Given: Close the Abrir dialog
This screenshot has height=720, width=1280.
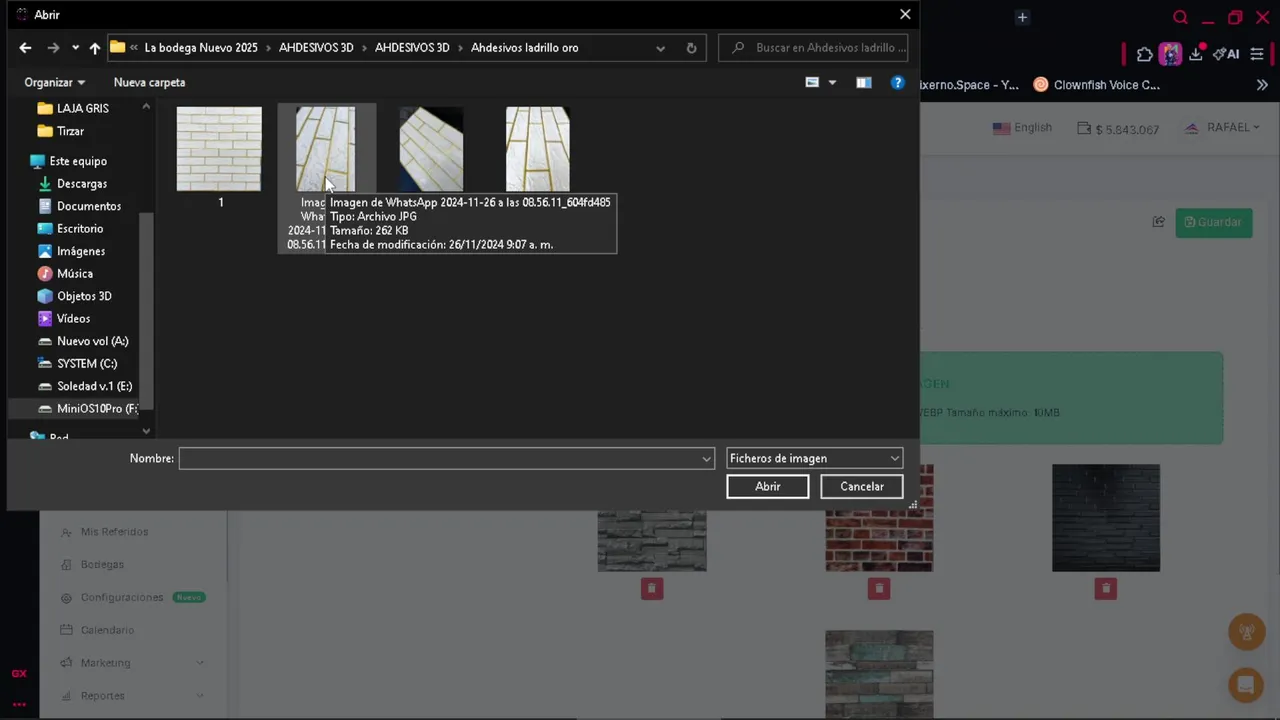Looking at the screenshot, I should click(905, 14).
